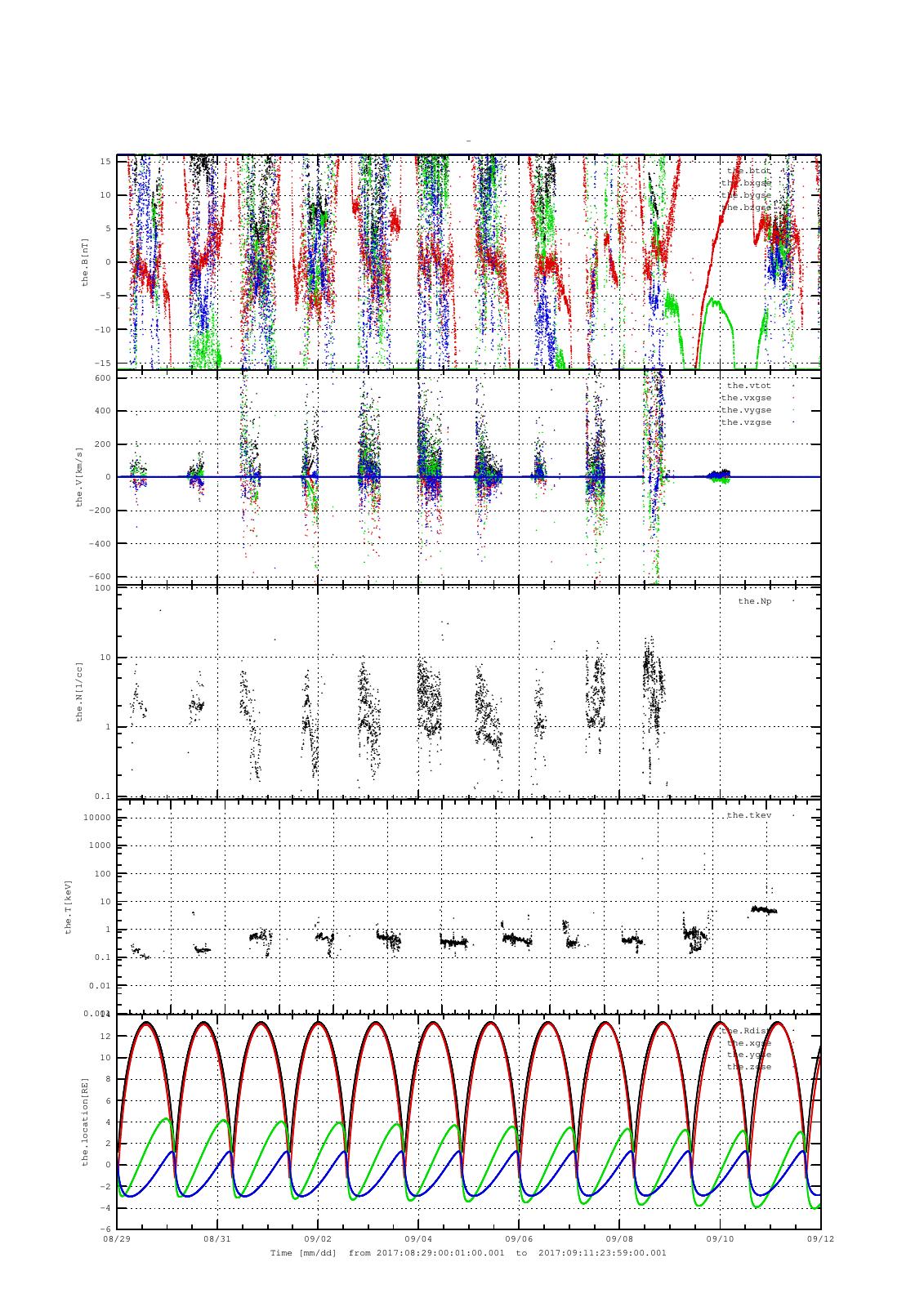Click the 08/29 date tick label
The height and width of the screenshot is (1307, 924).
(x=117, y=1238)
